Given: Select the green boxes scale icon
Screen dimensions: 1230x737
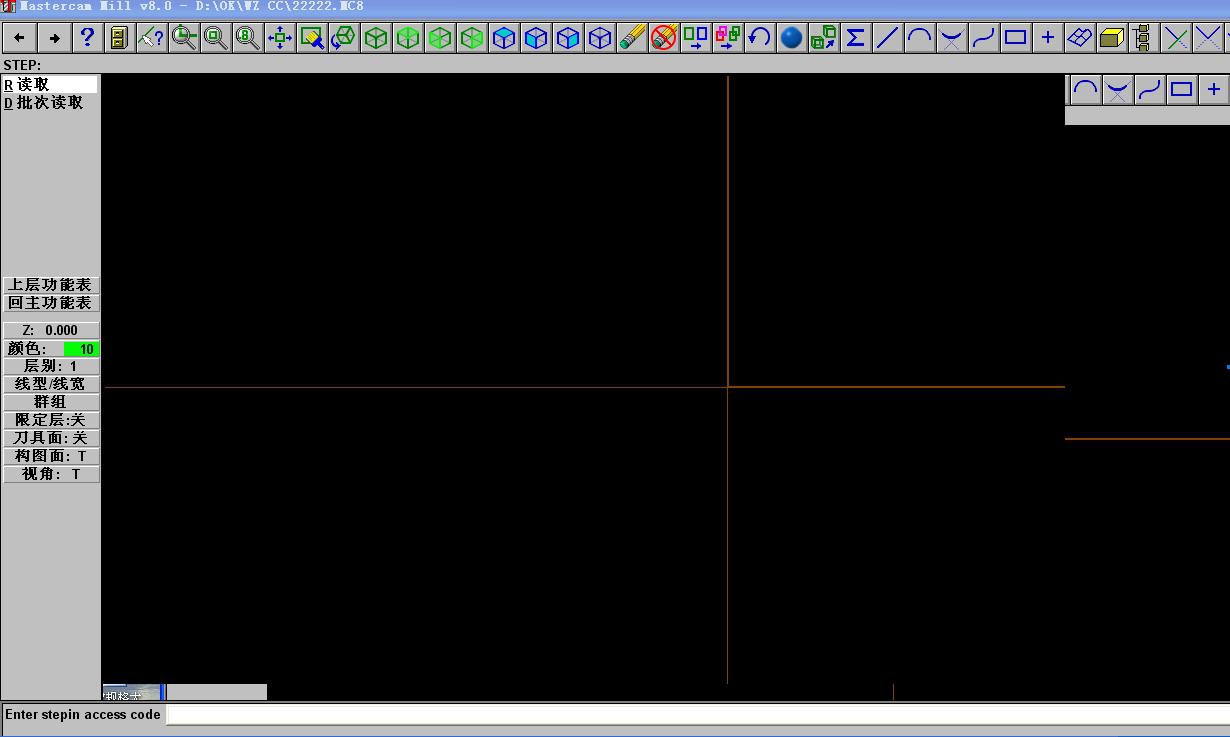Looking at the screenshot, I should [x=824, y=38].
